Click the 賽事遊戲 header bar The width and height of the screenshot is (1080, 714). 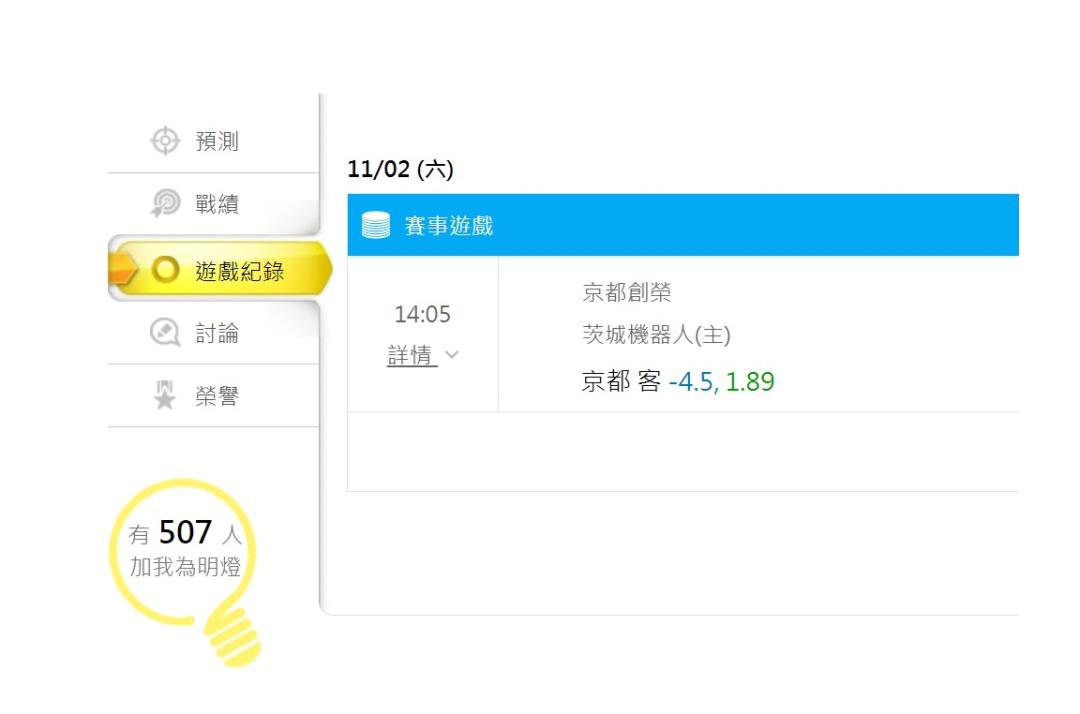[683, 225]
